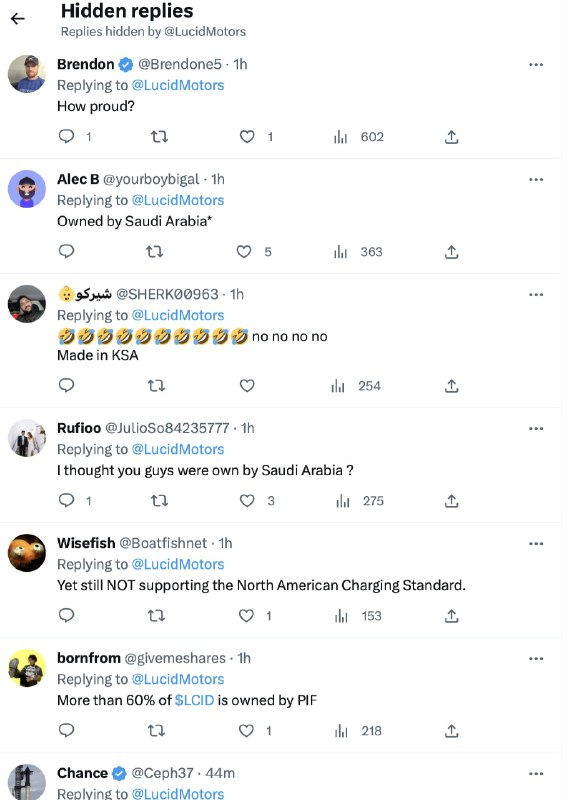
Task: Open more options menu on Rufioo's reply
Action: (x=536, y=429)
